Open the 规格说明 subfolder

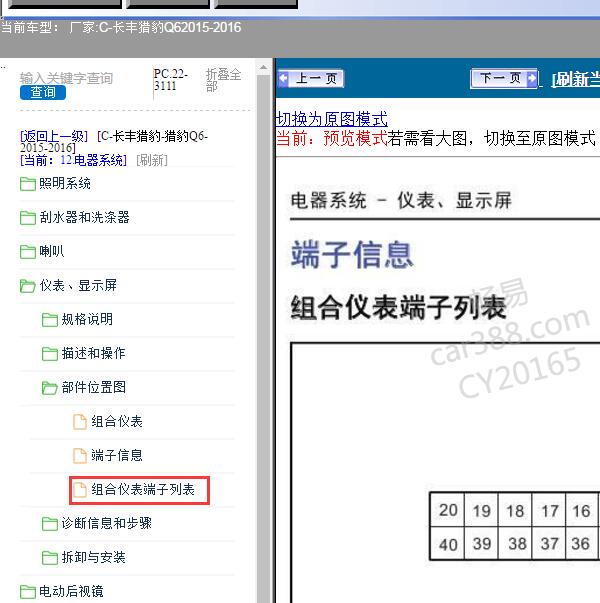point(87,319)
